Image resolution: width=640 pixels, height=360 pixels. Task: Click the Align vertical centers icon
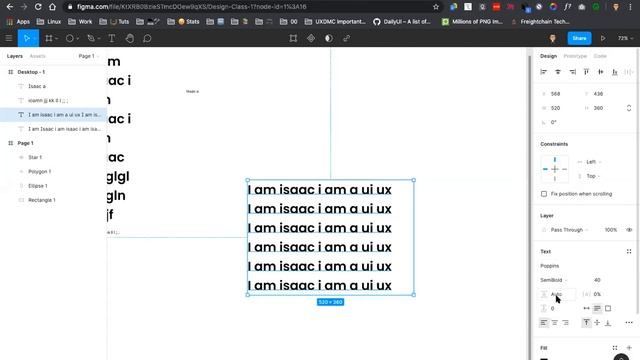point(601,72)
